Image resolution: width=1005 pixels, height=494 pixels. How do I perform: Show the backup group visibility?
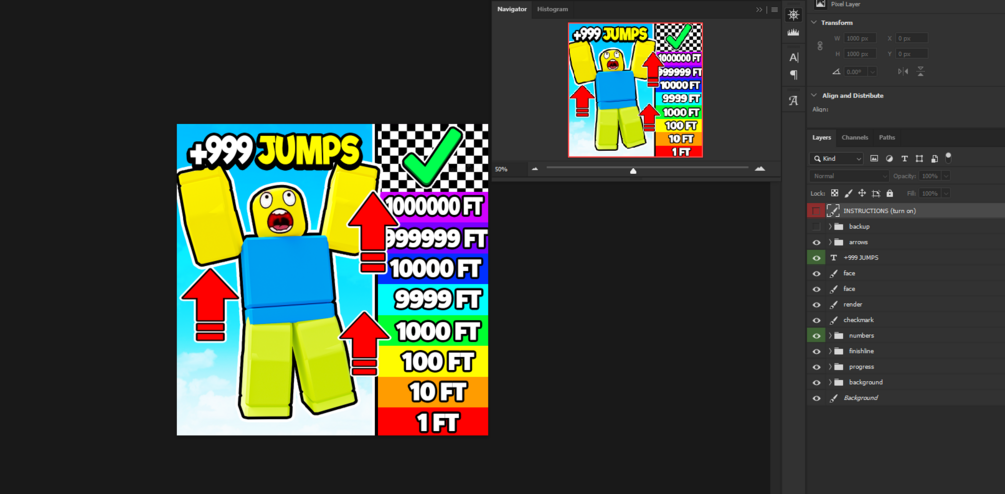pyautogui.click(x=816, y=226)
